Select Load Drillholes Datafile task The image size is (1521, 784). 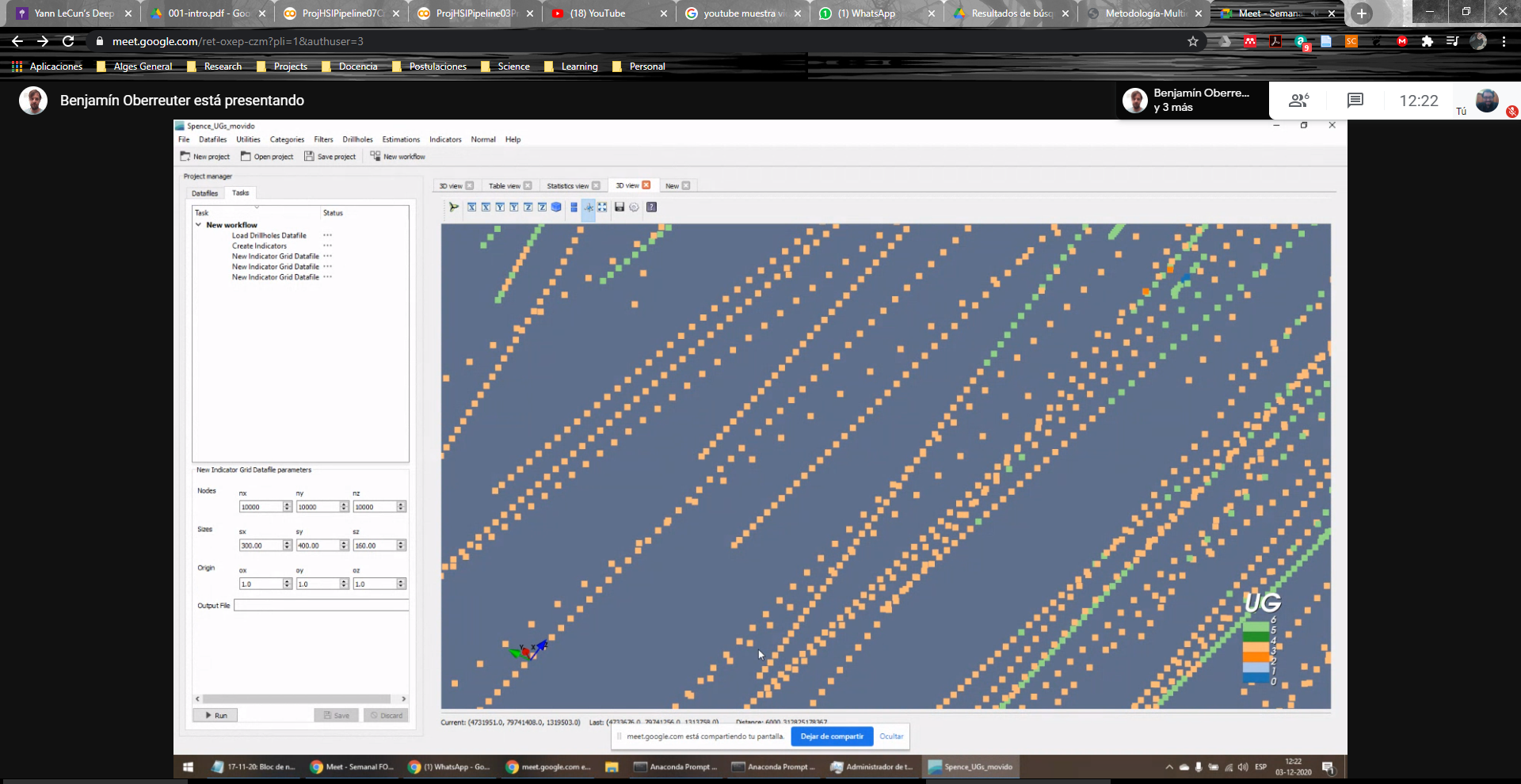(269, 235)
